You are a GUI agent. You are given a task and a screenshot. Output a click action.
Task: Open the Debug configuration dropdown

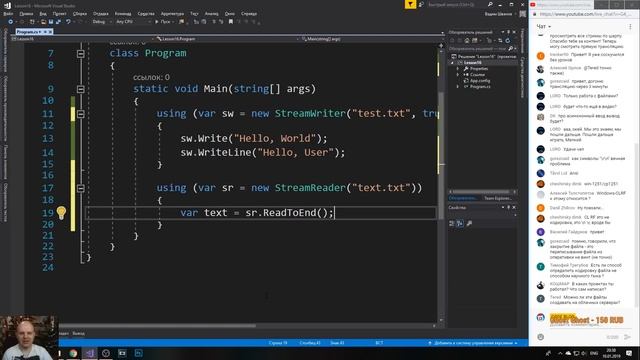click(102, 22)
